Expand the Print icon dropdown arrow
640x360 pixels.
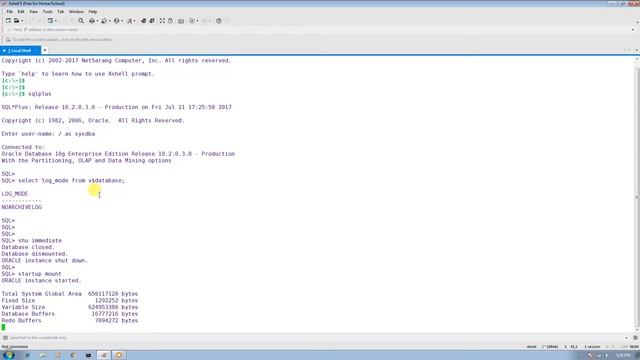click(97, 21)
